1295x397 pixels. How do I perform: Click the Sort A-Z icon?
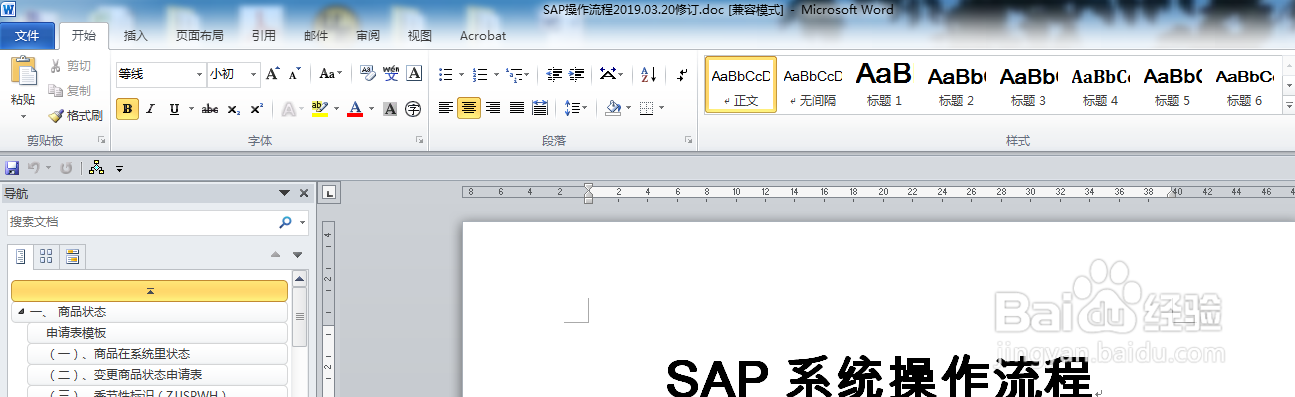[x=648, y=74]
